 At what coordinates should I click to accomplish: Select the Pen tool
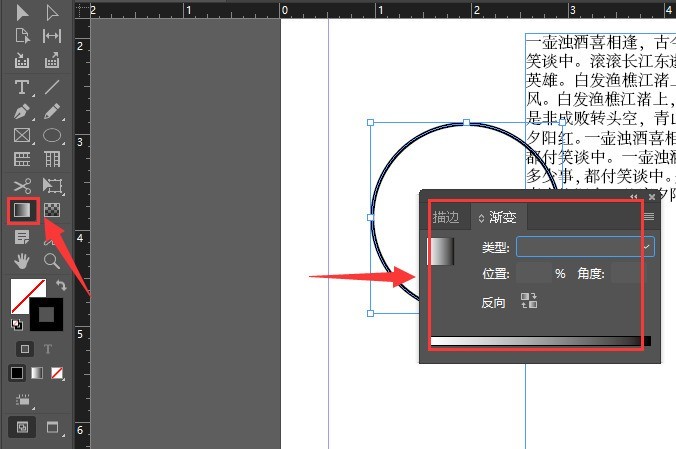coord(21,111)
